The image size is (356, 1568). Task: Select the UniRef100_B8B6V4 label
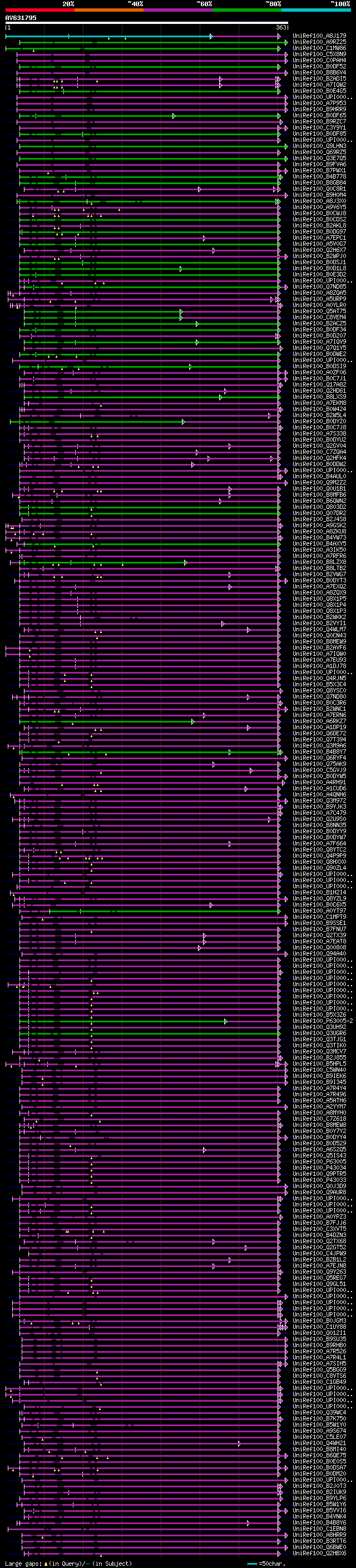click(319, 72)
